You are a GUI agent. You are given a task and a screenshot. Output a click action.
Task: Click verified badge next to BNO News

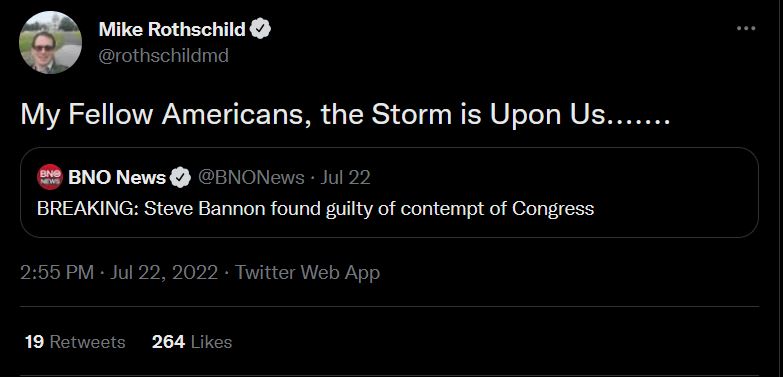(x=181, y=178)
